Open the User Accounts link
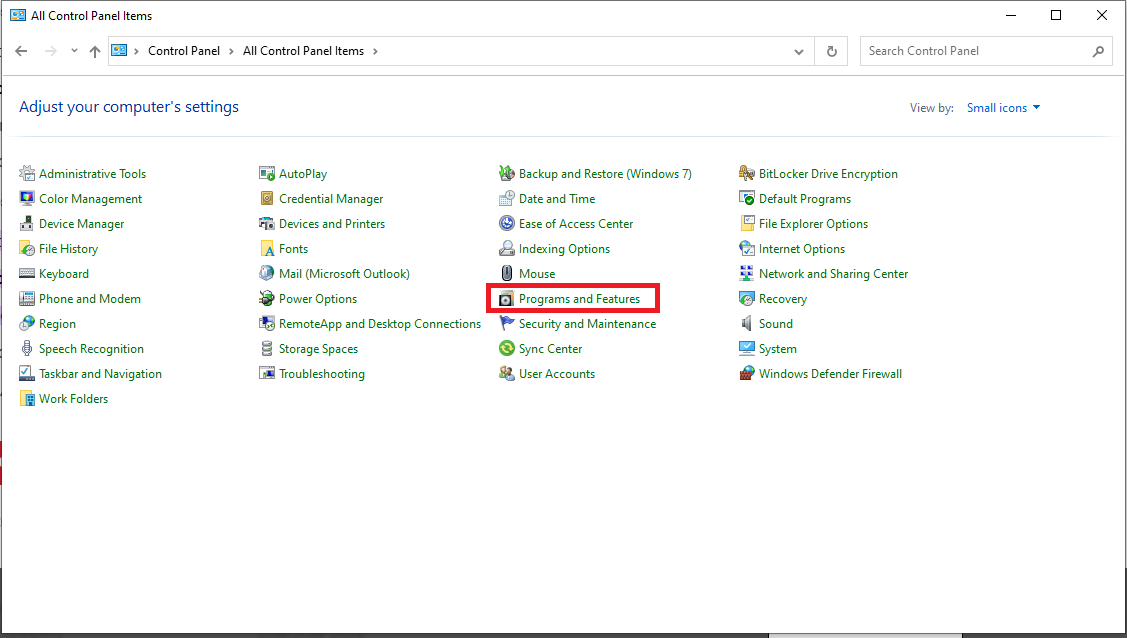 tap(557, 374)
